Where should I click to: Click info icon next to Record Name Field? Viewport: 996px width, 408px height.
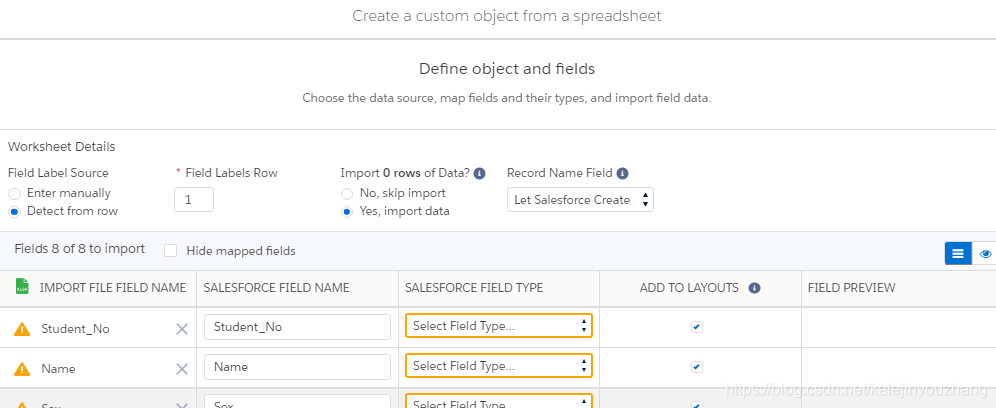[x=622, y=173]
